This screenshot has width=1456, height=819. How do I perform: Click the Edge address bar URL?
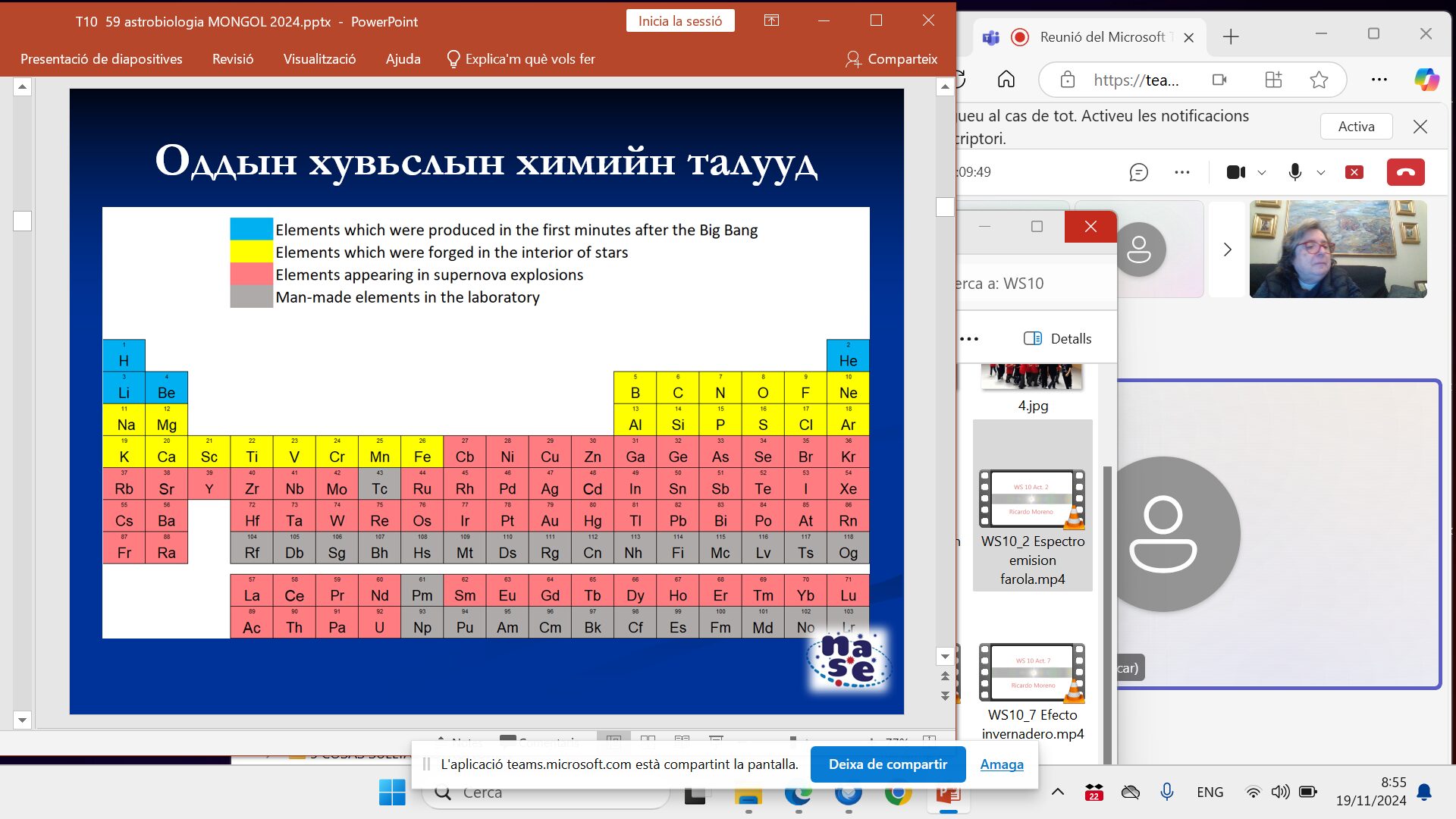[x=1136, y=80]
